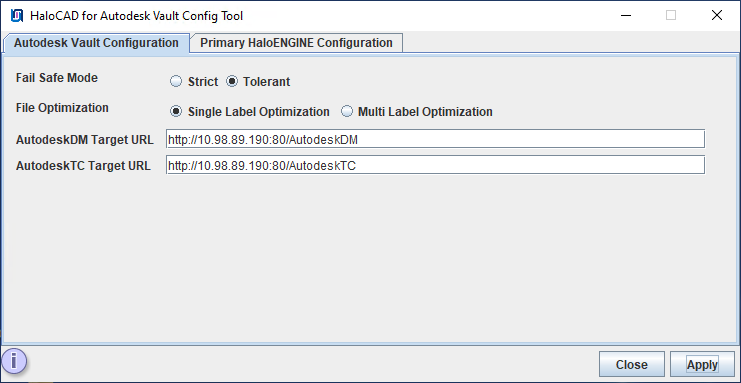Click the AutodeskDM Target URL label text
The width and height of the screenshot is (741, 383).
point(85,140)
